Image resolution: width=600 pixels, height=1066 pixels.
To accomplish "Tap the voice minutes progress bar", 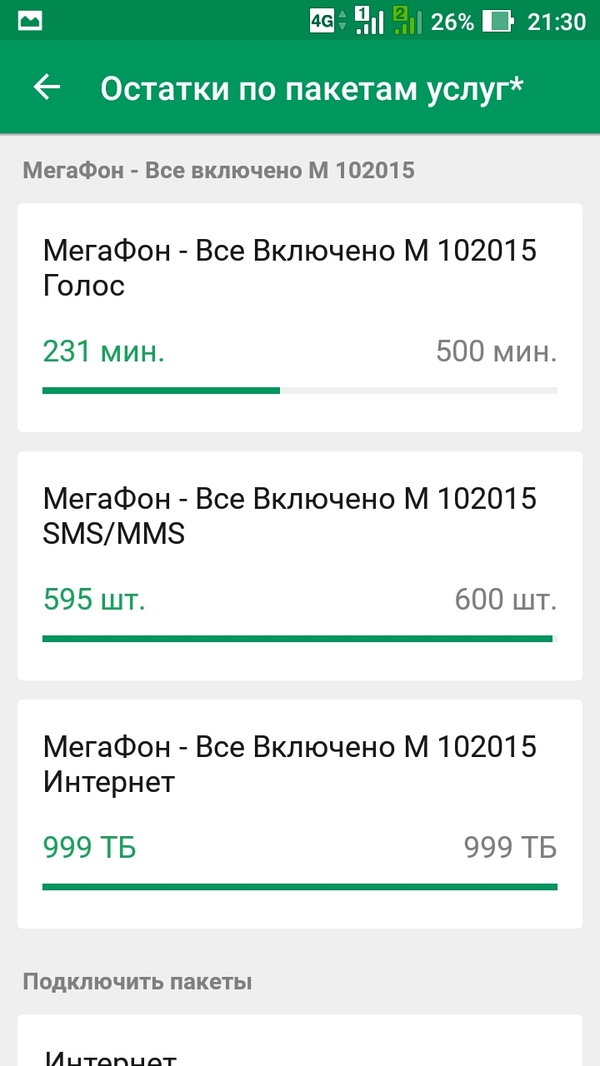I will (300, 389).
